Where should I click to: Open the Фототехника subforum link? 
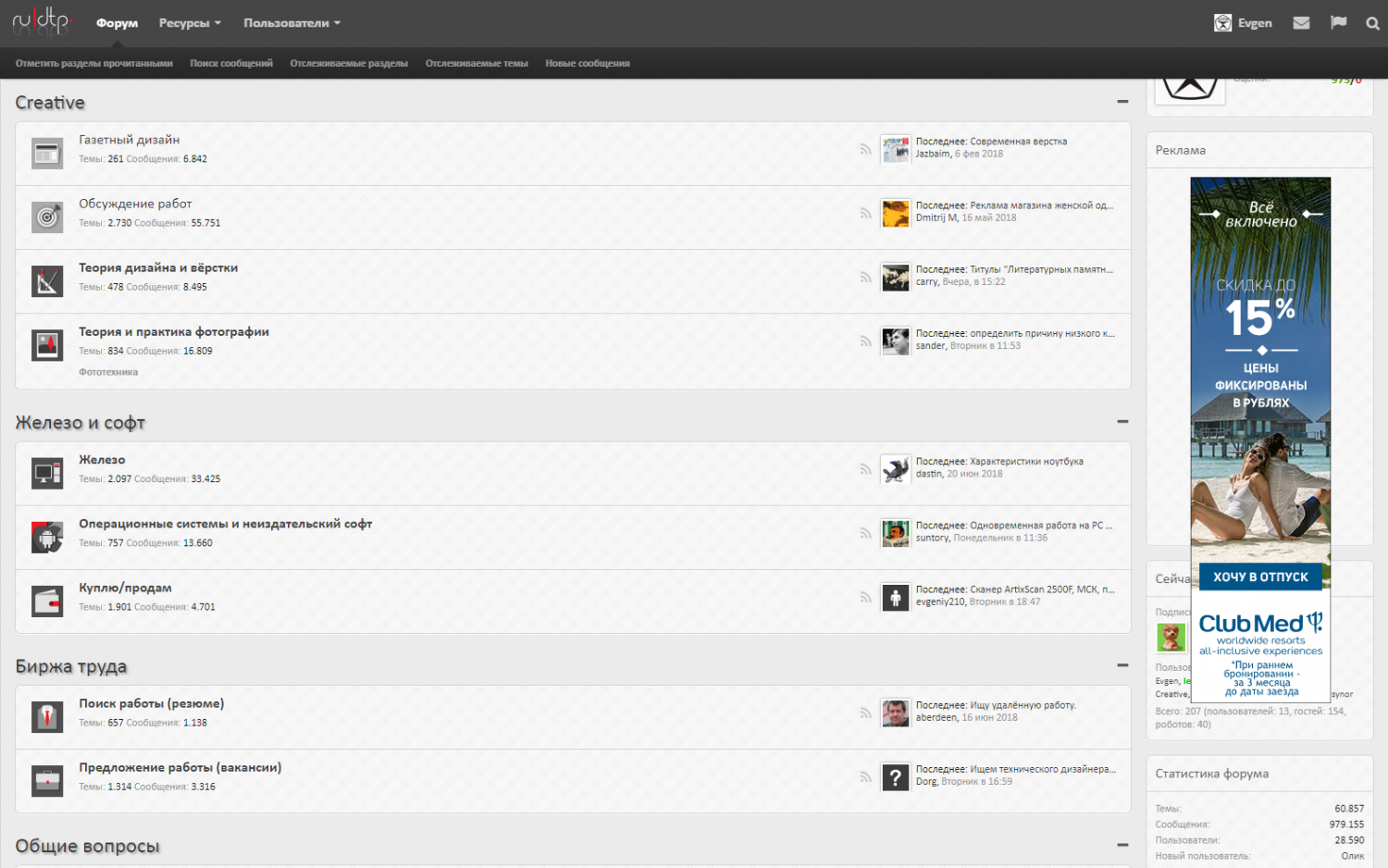tap(108, 372)
